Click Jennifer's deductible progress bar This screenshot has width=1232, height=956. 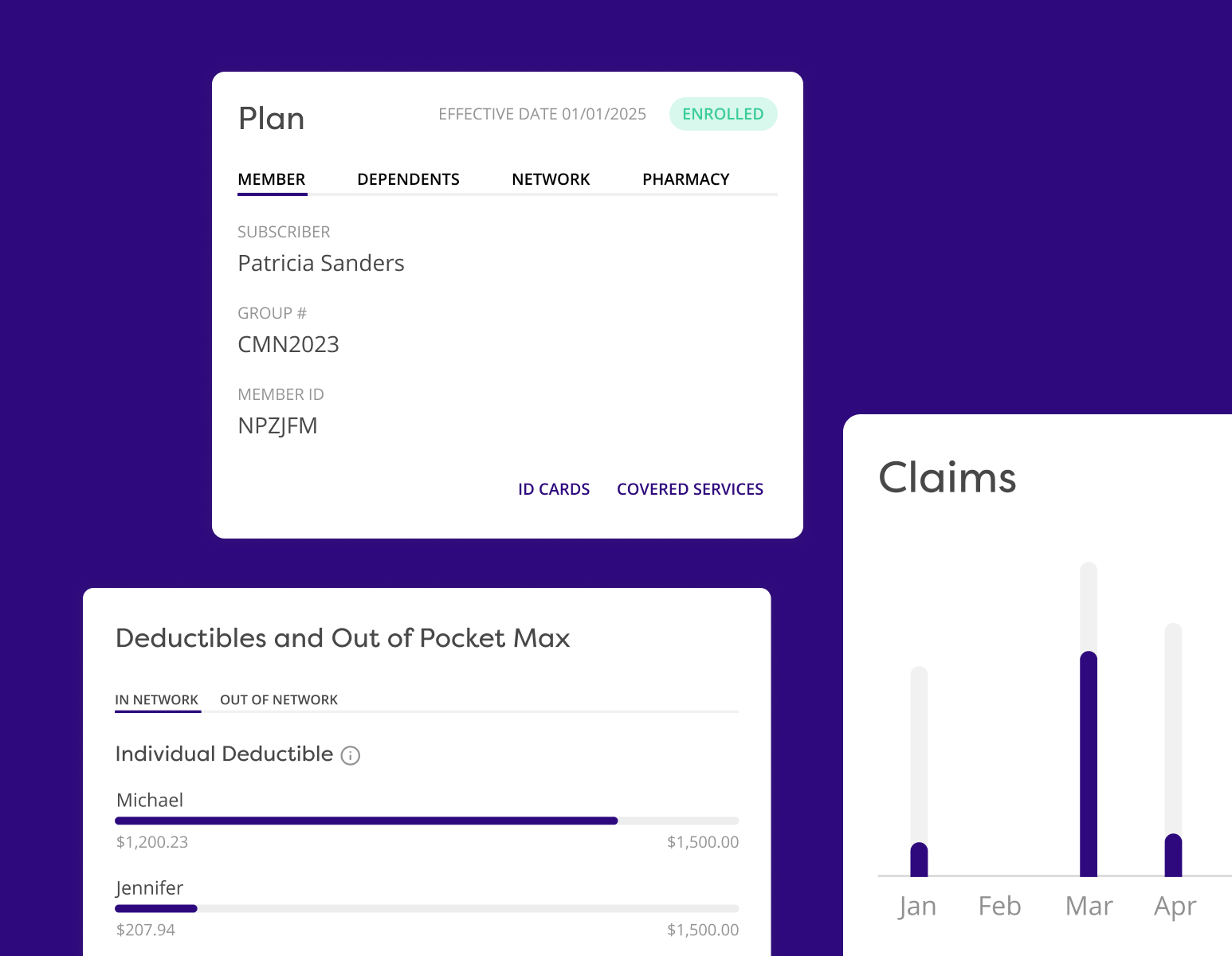click(426, 908)
